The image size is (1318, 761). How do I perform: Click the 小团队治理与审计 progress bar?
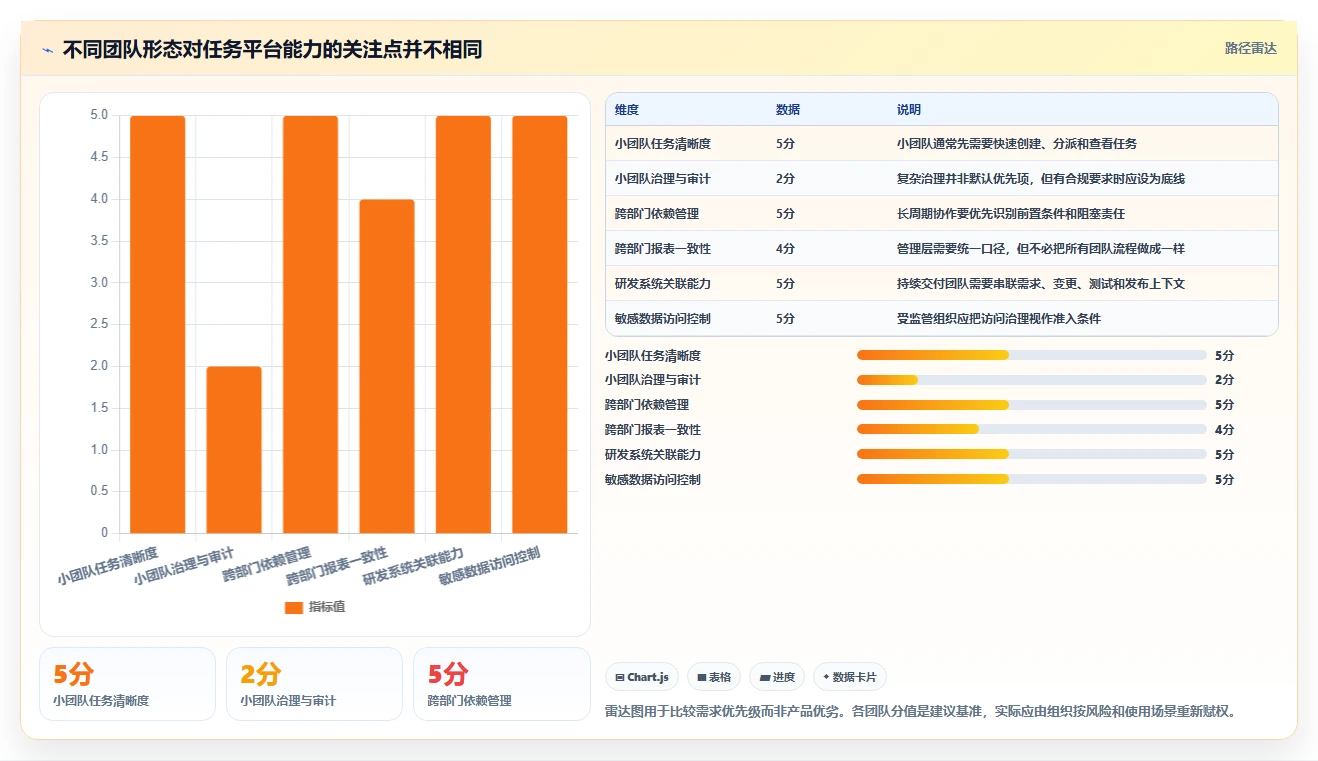pyautogui.click(x=1032, y=380)
